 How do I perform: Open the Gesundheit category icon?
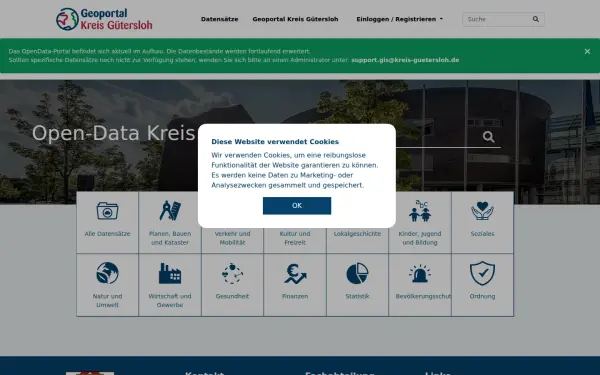coord(232,273)
